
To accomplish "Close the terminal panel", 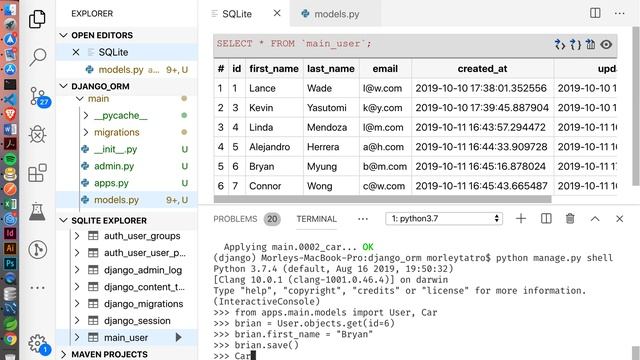I will [x=619, y=219].
